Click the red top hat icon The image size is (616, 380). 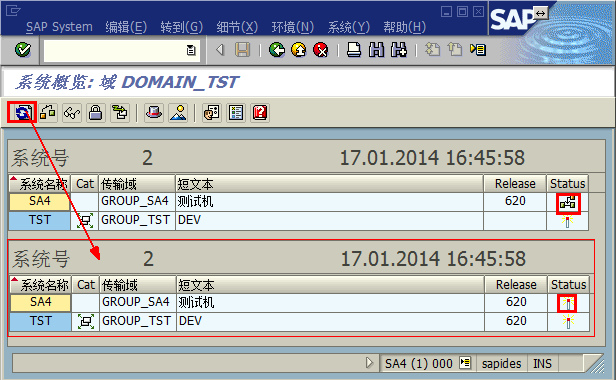click(x=154, y=113)
